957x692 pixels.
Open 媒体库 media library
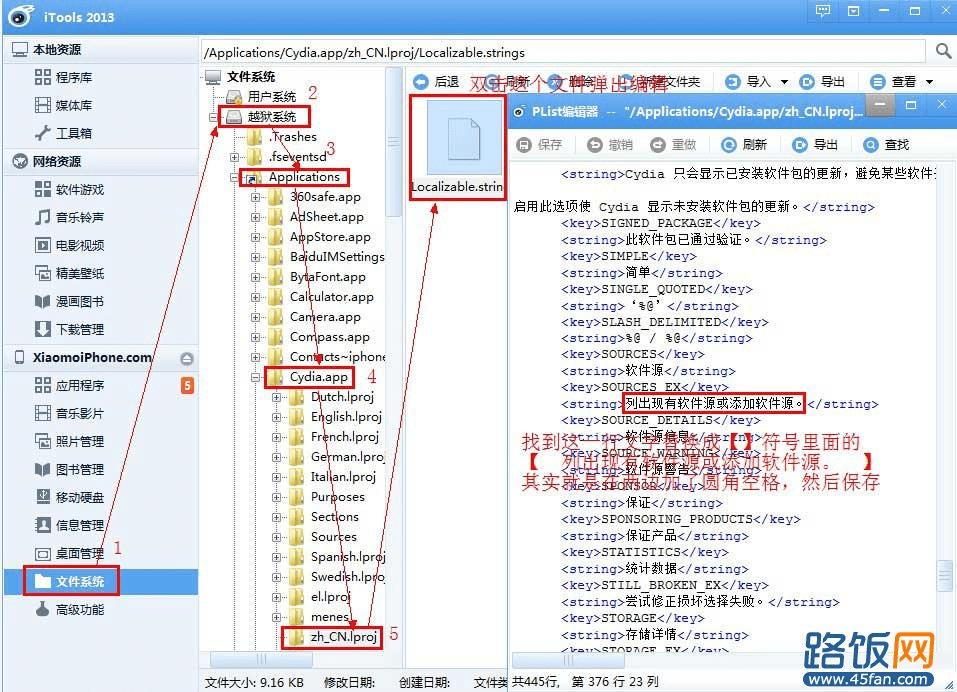tap(63, 105)
